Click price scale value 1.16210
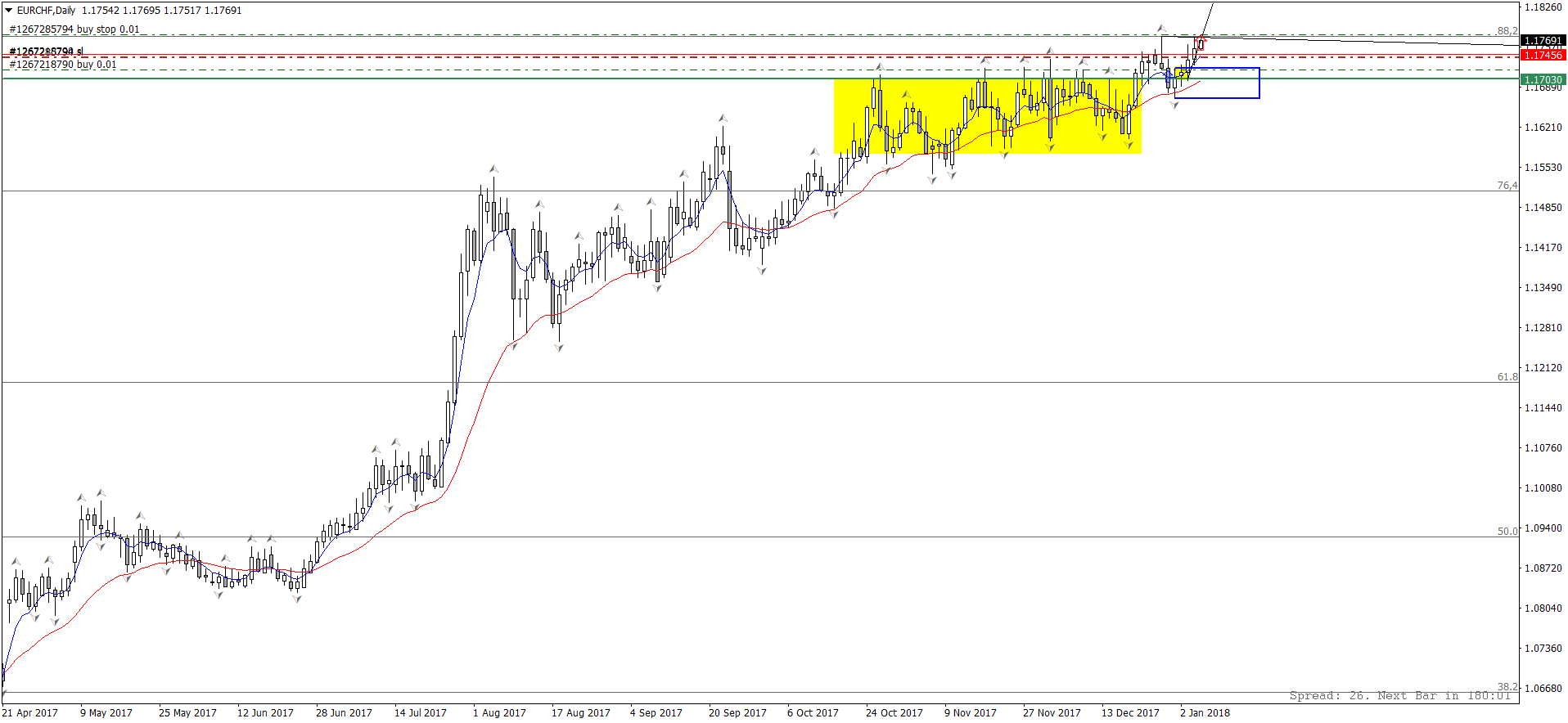This screenshot has height=723, width=1568. [x=1543, y=128]
